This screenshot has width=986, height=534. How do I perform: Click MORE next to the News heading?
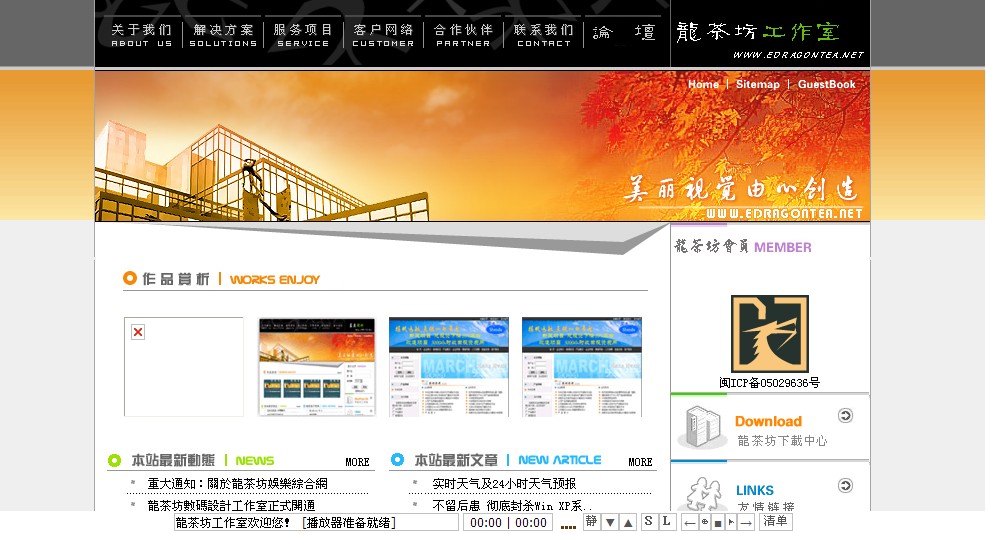pos(357,462)
